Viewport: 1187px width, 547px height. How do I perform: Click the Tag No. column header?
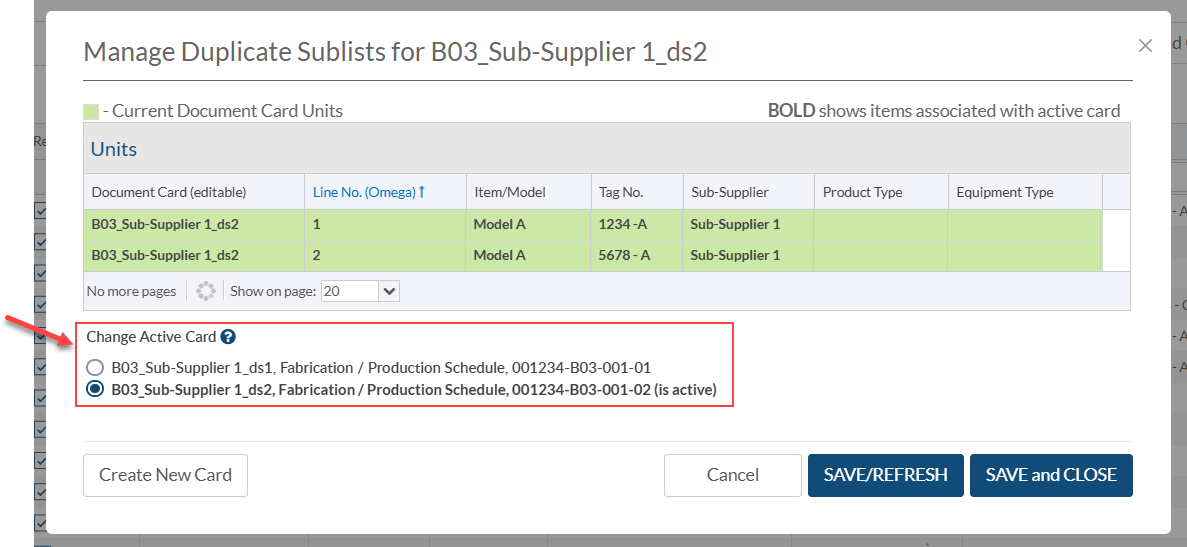click(620, 192)
